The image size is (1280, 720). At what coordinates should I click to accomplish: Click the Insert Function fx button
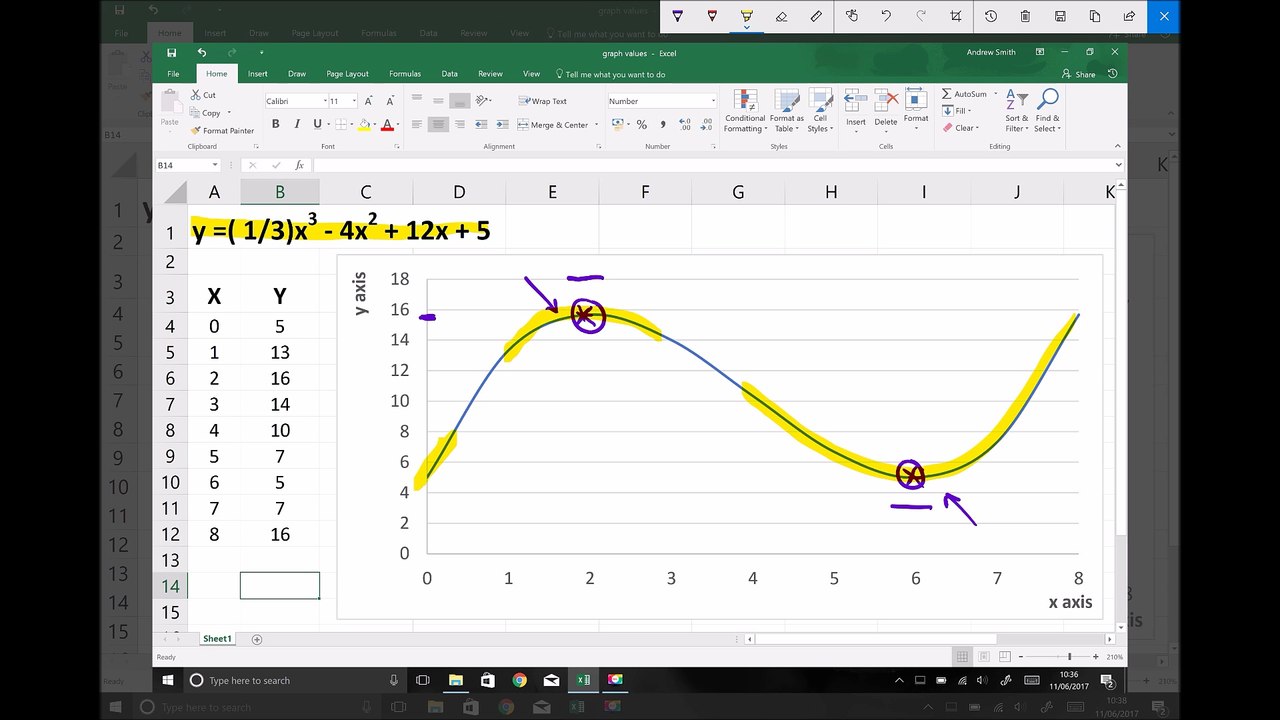(x=299, y=165)
